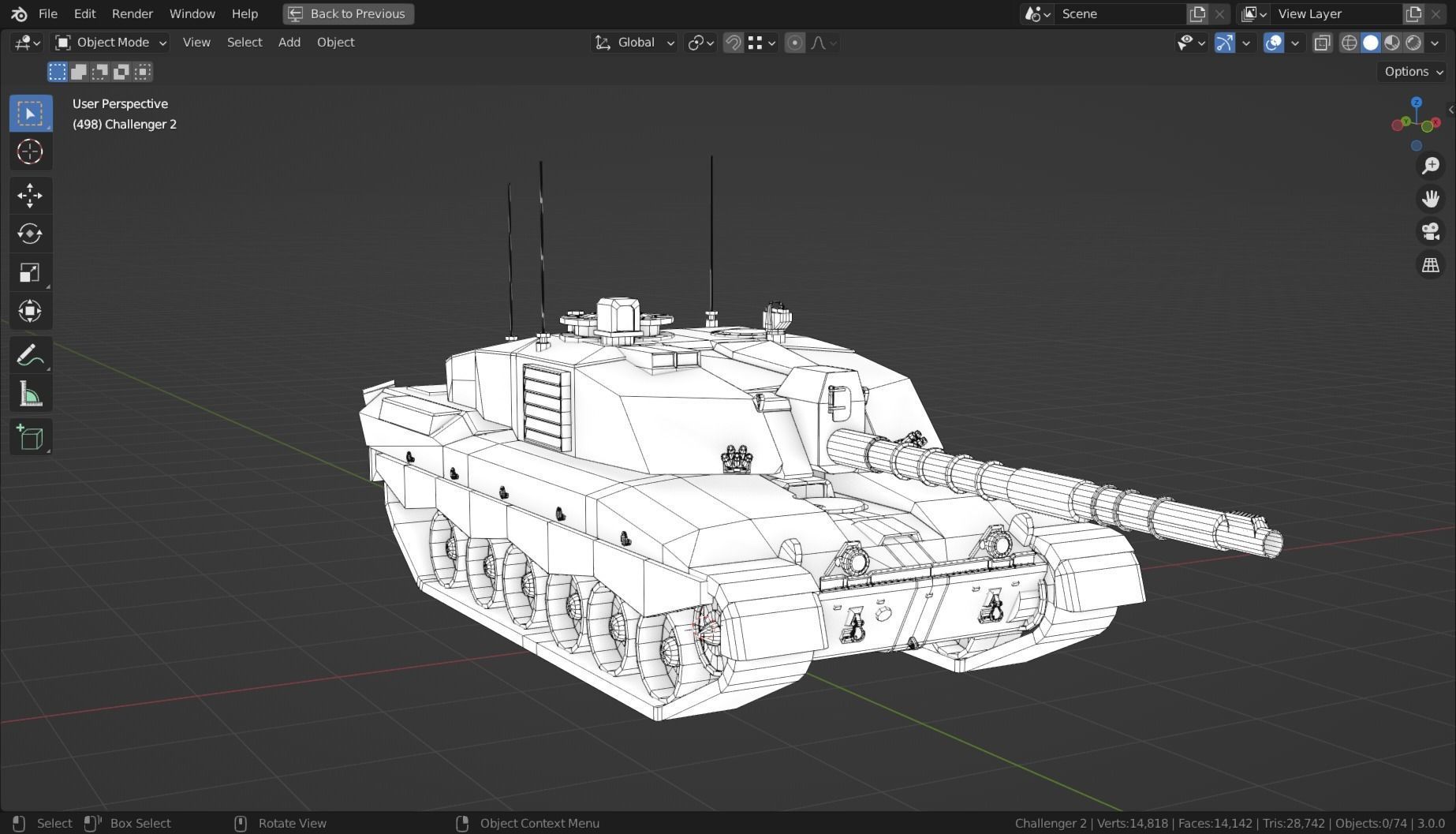This screenshot has height=834, width=1456.
Task: Switch perspective/orthographic with grid icon
Action: pyautogui.click(x=1431, y=265)
